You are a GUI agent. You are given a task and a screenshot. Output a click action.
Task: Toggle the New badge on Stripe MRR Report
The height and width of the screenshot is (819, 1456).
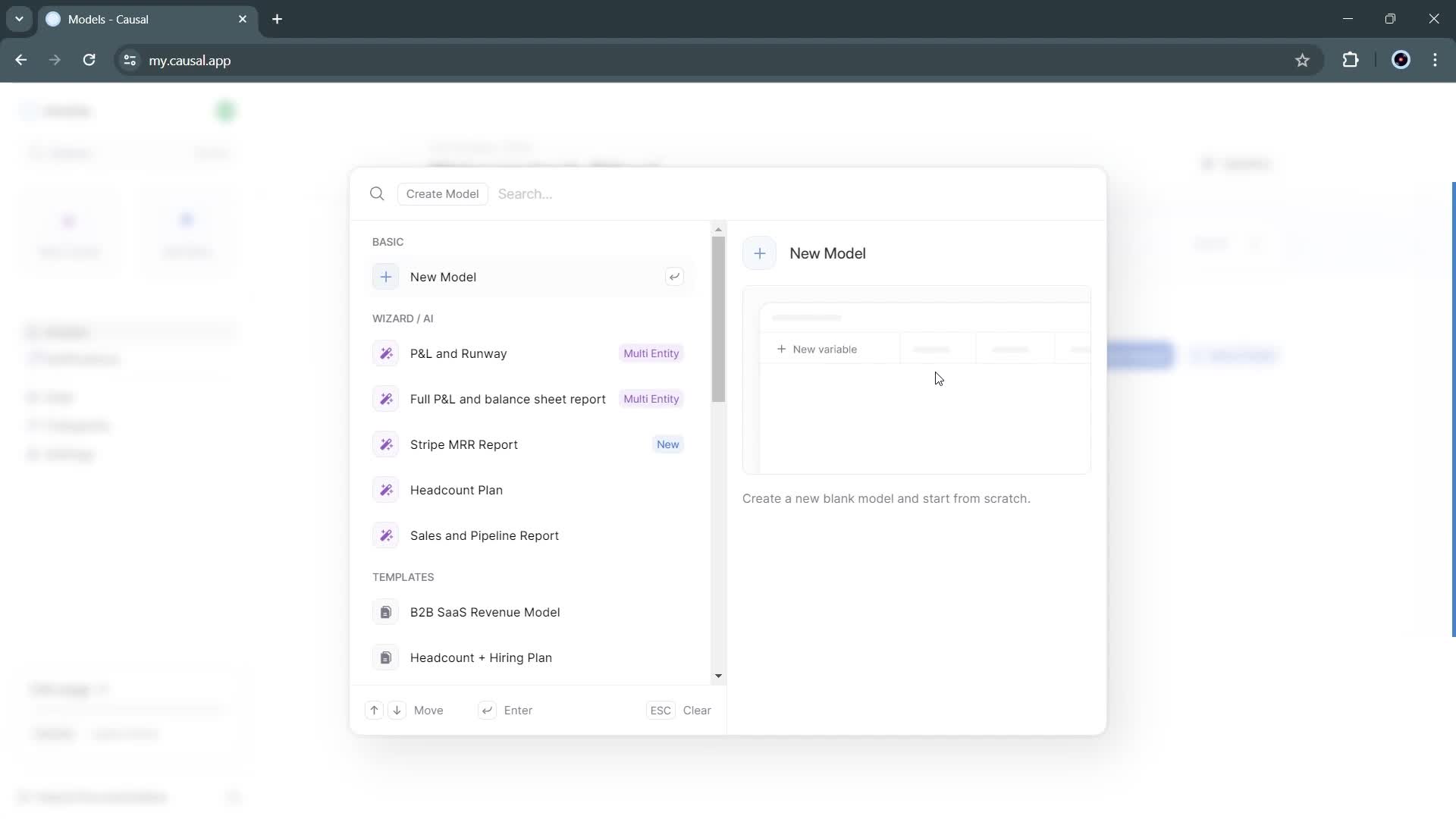[667, 444]
